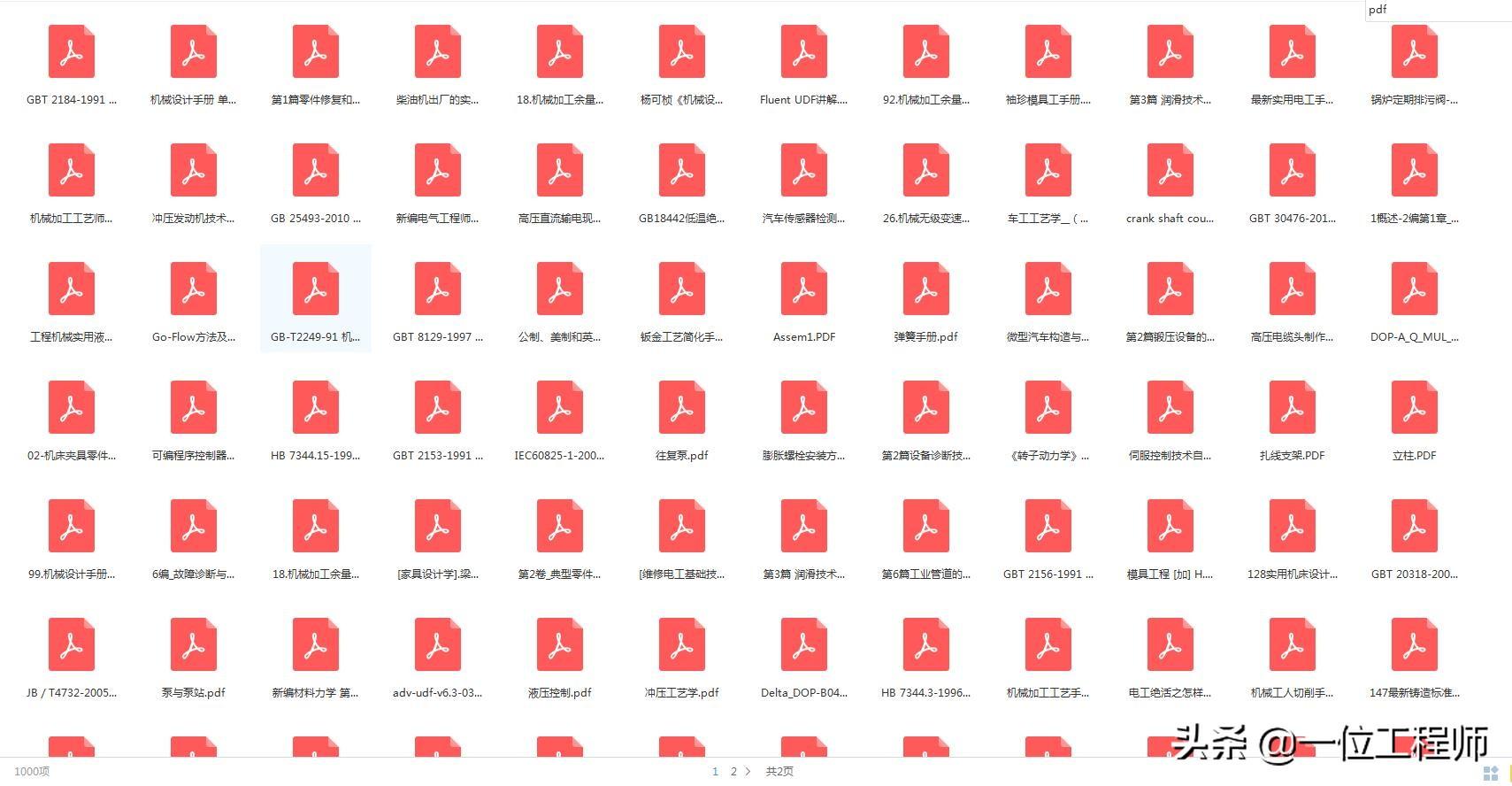Open the adv-udf-v6.3-03 PDF file

point(437,645)
